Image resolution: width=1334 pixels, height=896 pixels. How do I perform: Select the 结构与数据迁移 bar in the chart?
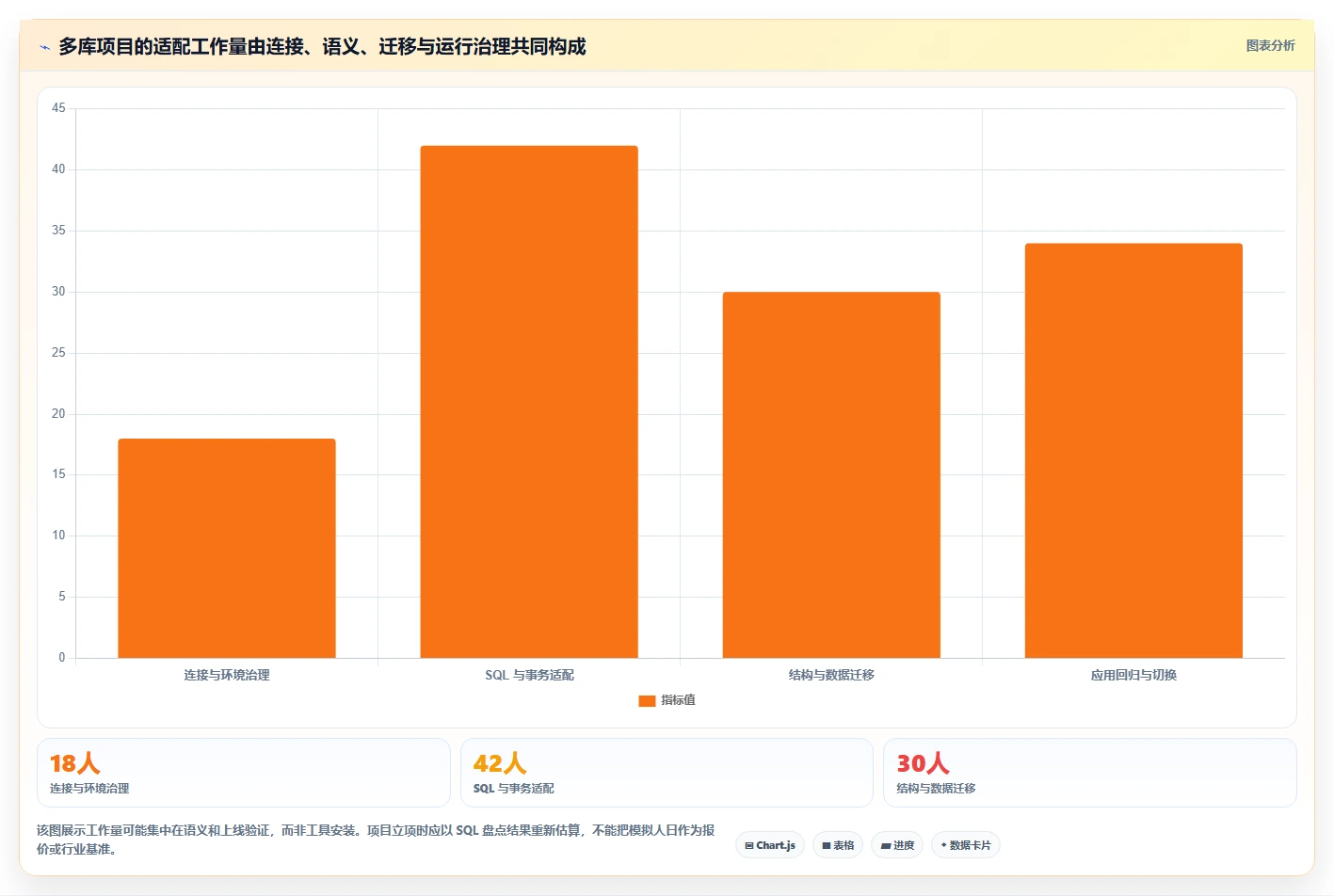pos(831,474)
